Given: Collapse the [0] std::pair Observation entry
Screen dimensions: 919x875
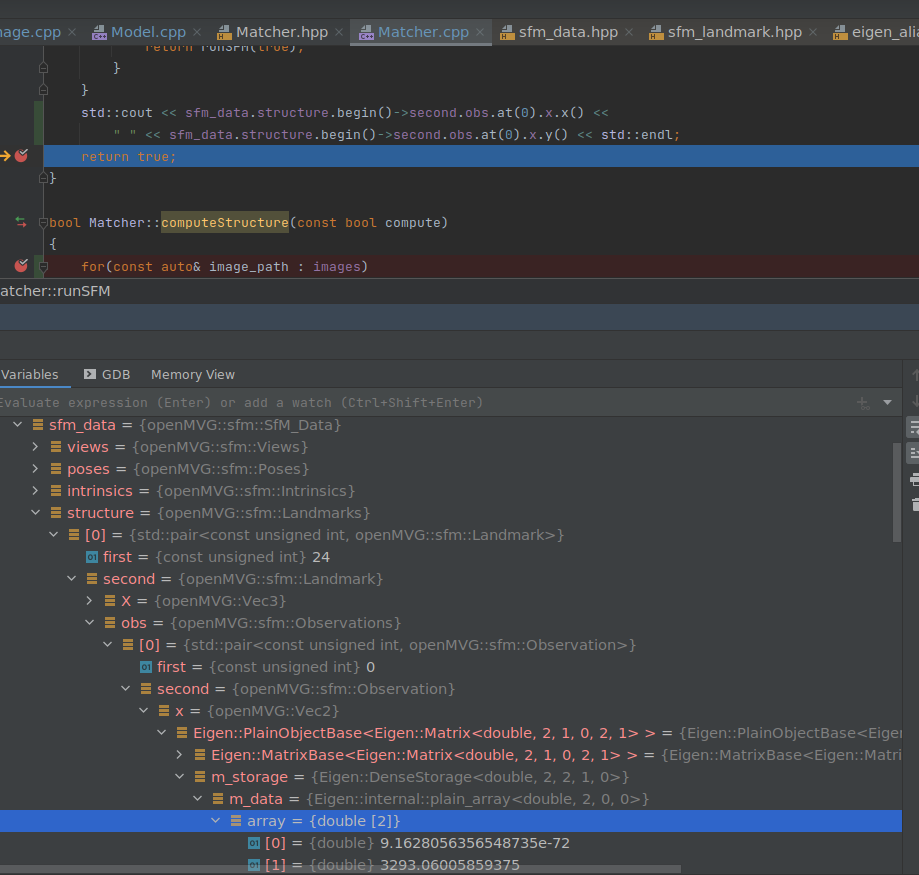Looking at the screenshot, I should [x=107, y=645].
